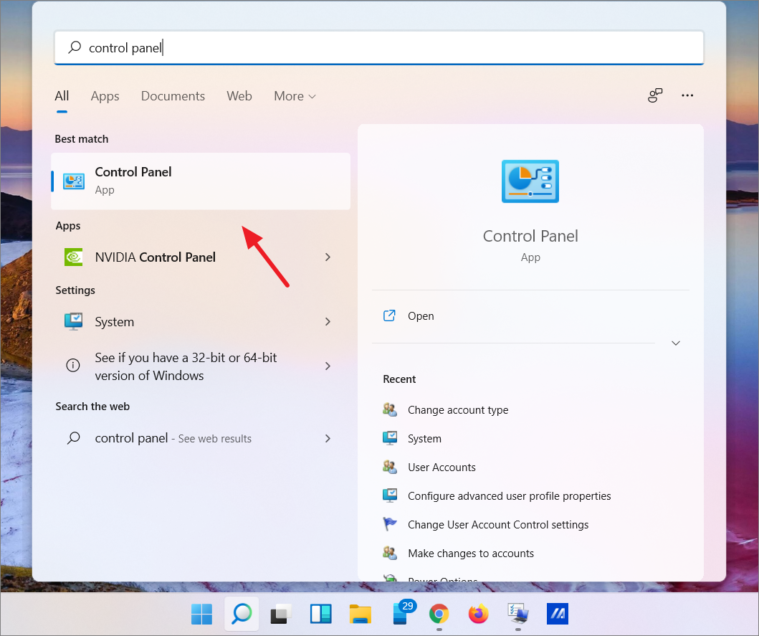
Task: Open Configure advanced user profile properties
Action: tap(509, 496)
